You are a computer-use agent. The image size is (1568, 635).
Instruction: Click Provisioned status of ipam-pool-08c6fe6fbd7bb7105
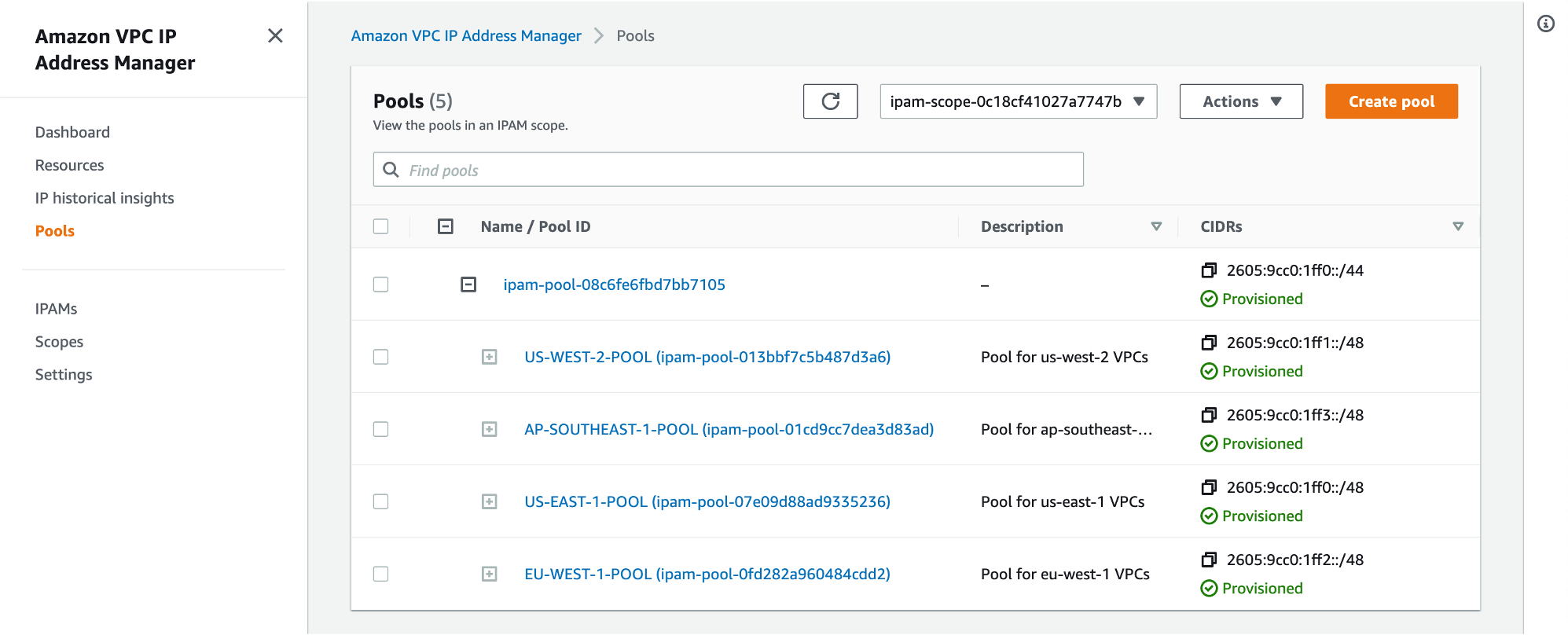pyautogui.click(x=1252, y=299)
